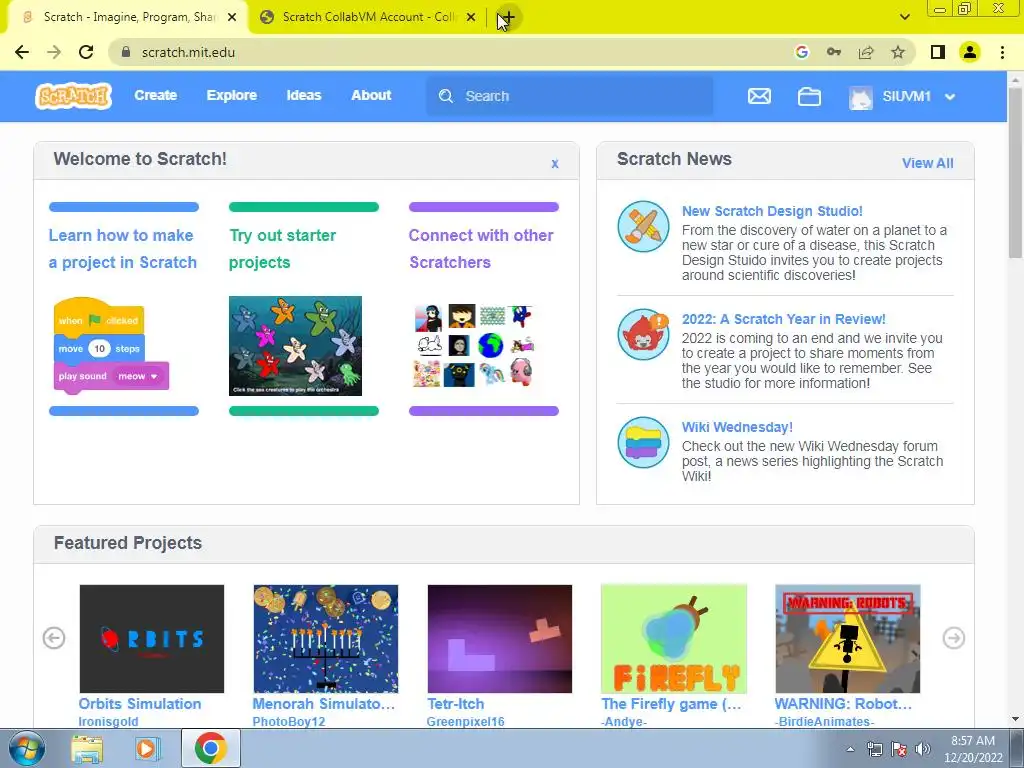Click the taskbar clock showing 8:57 AM
Screen dimensions: 1024x768
[x=973, y=749]
